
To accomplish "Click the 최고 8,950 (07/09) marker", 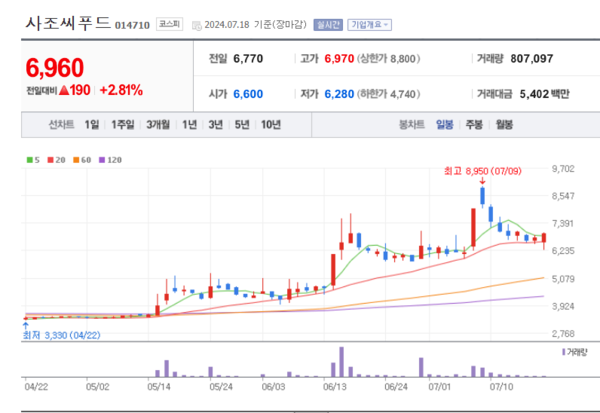I will pos(483,171).
